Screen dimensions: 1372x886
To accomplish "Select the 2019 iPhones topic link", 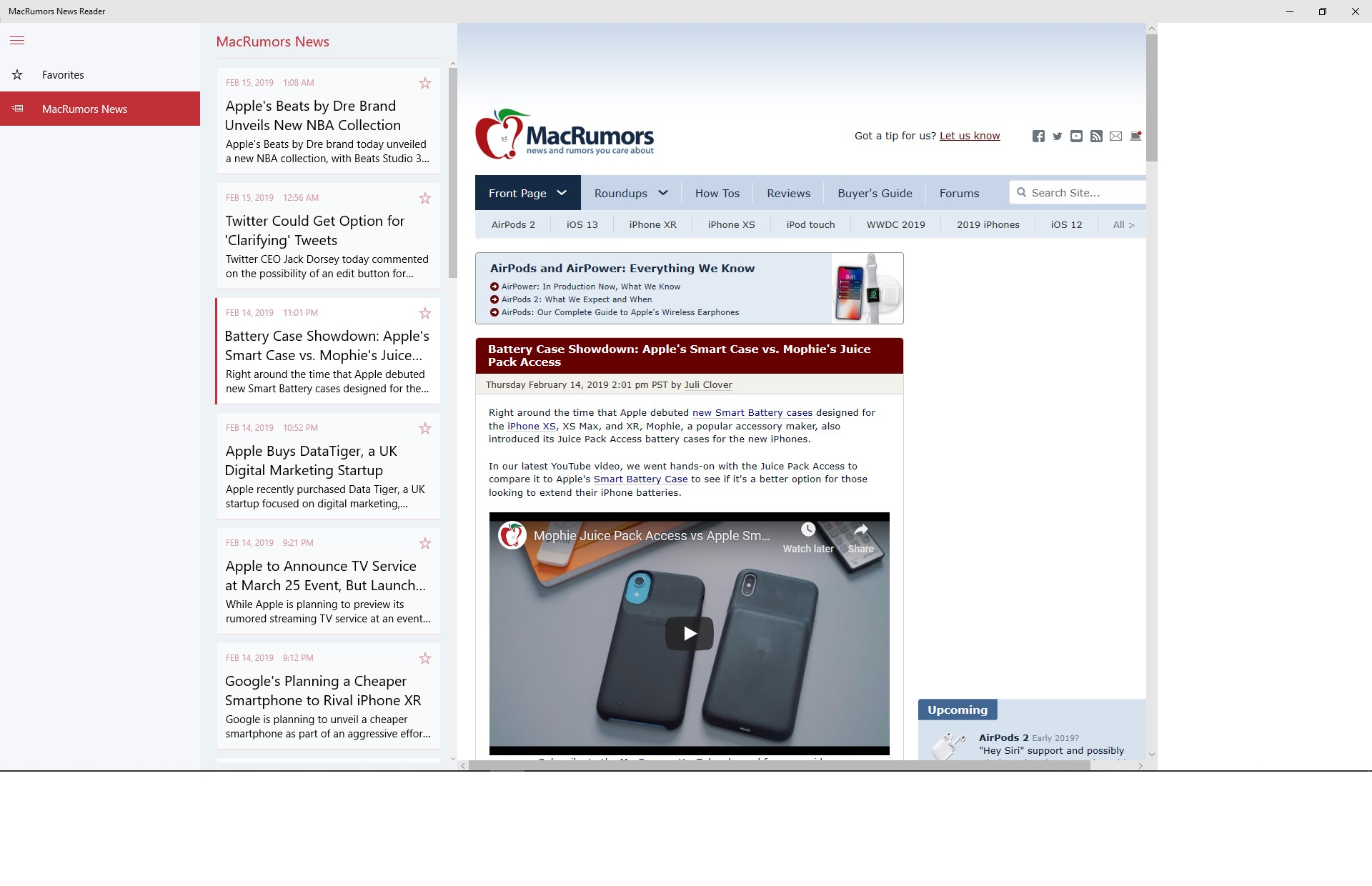I will click(x=988, y=224).
